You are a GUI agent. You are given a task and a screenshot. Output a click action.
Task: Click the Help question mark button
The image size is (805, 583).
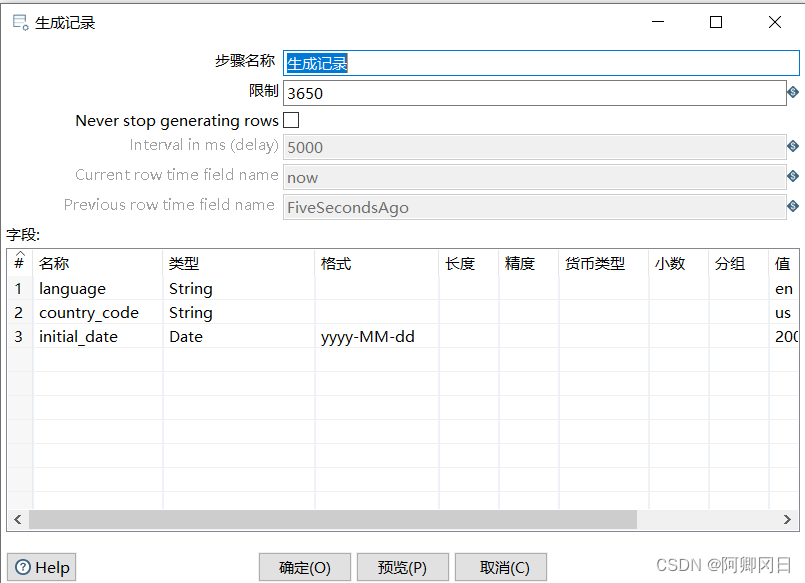coord(42,567)
